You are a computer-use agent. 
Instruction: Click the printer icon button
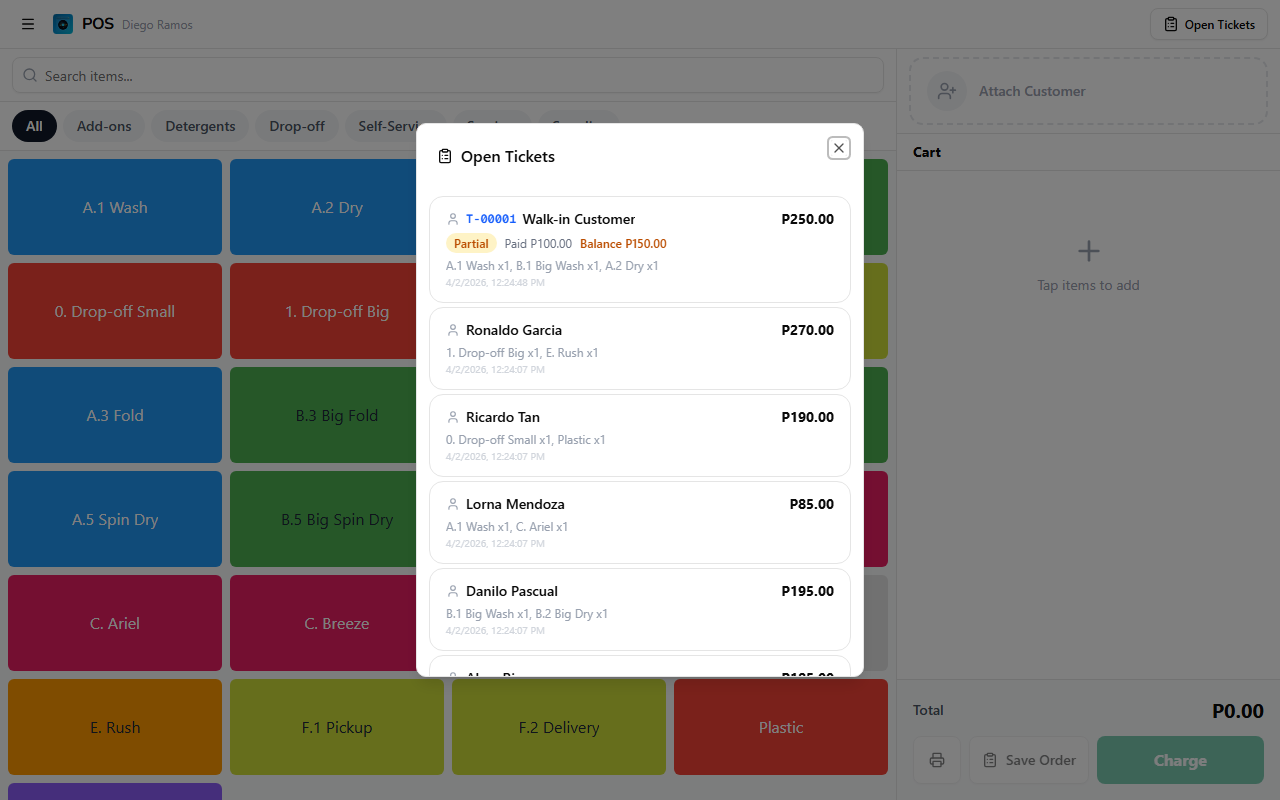click(x=937, y=760)
